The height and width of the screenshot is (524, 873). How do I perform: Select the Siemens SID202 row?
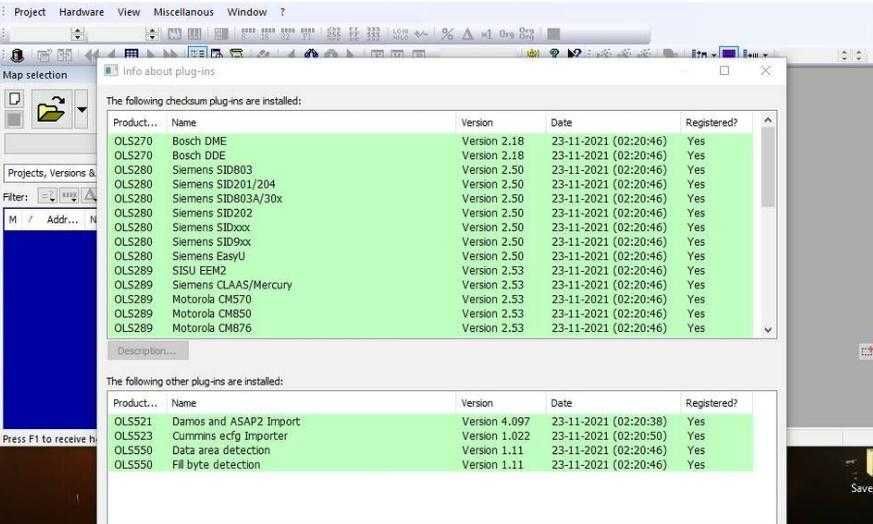(x=431, y=213)
